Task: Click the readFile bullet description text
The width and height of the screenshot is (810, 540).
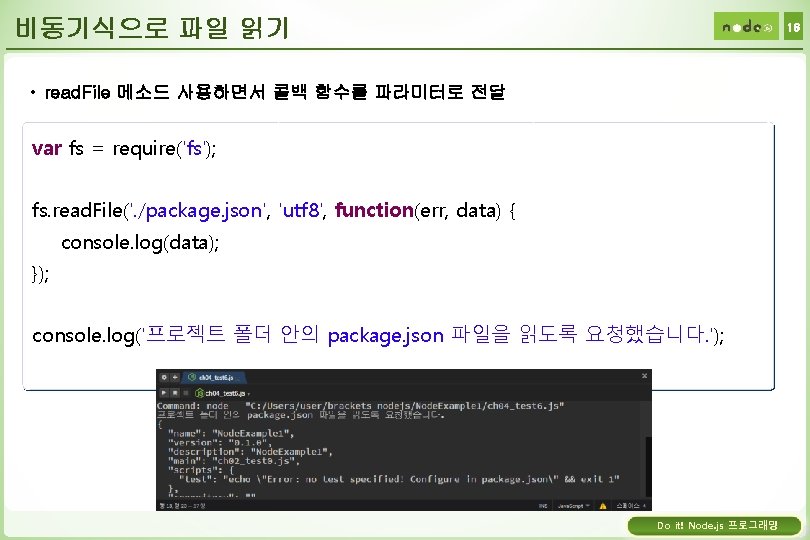Action: point(274,92)
